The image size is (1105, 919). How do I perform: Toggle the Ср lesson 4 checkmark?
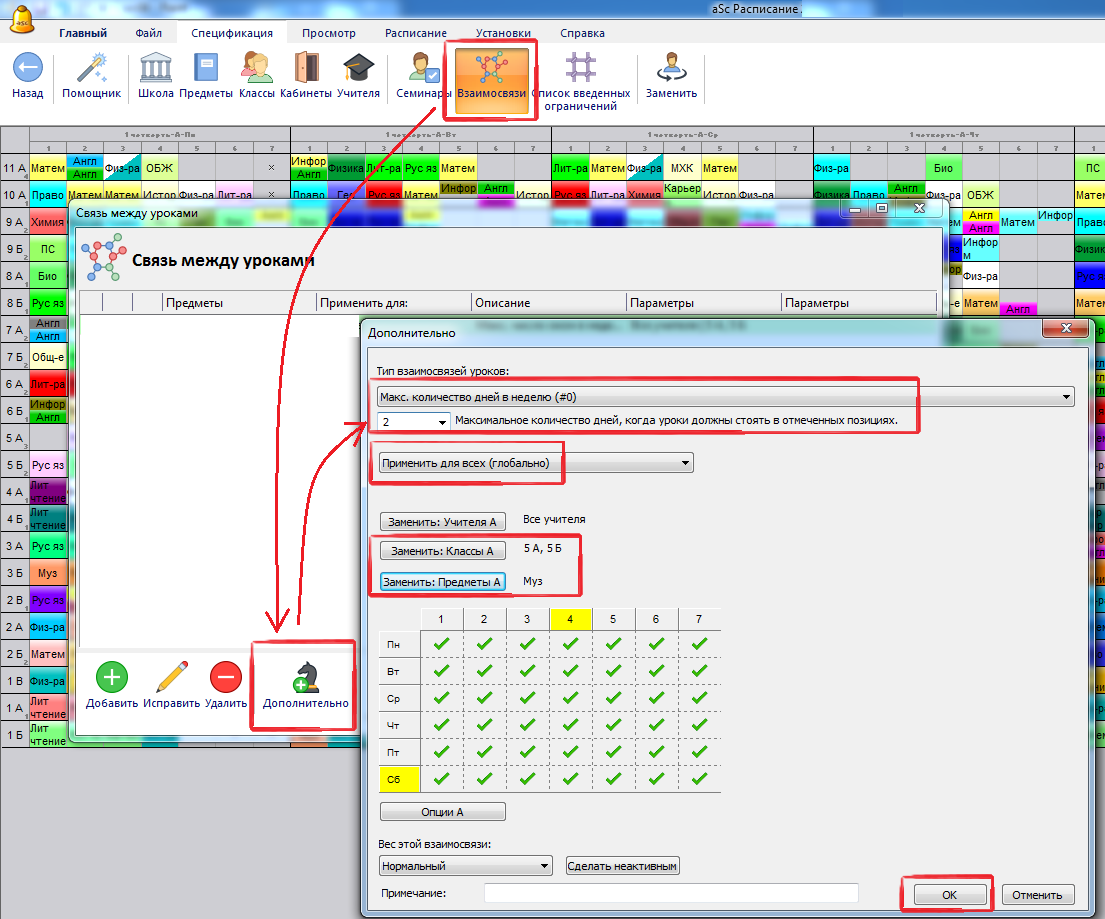click(x=570, y=698)
